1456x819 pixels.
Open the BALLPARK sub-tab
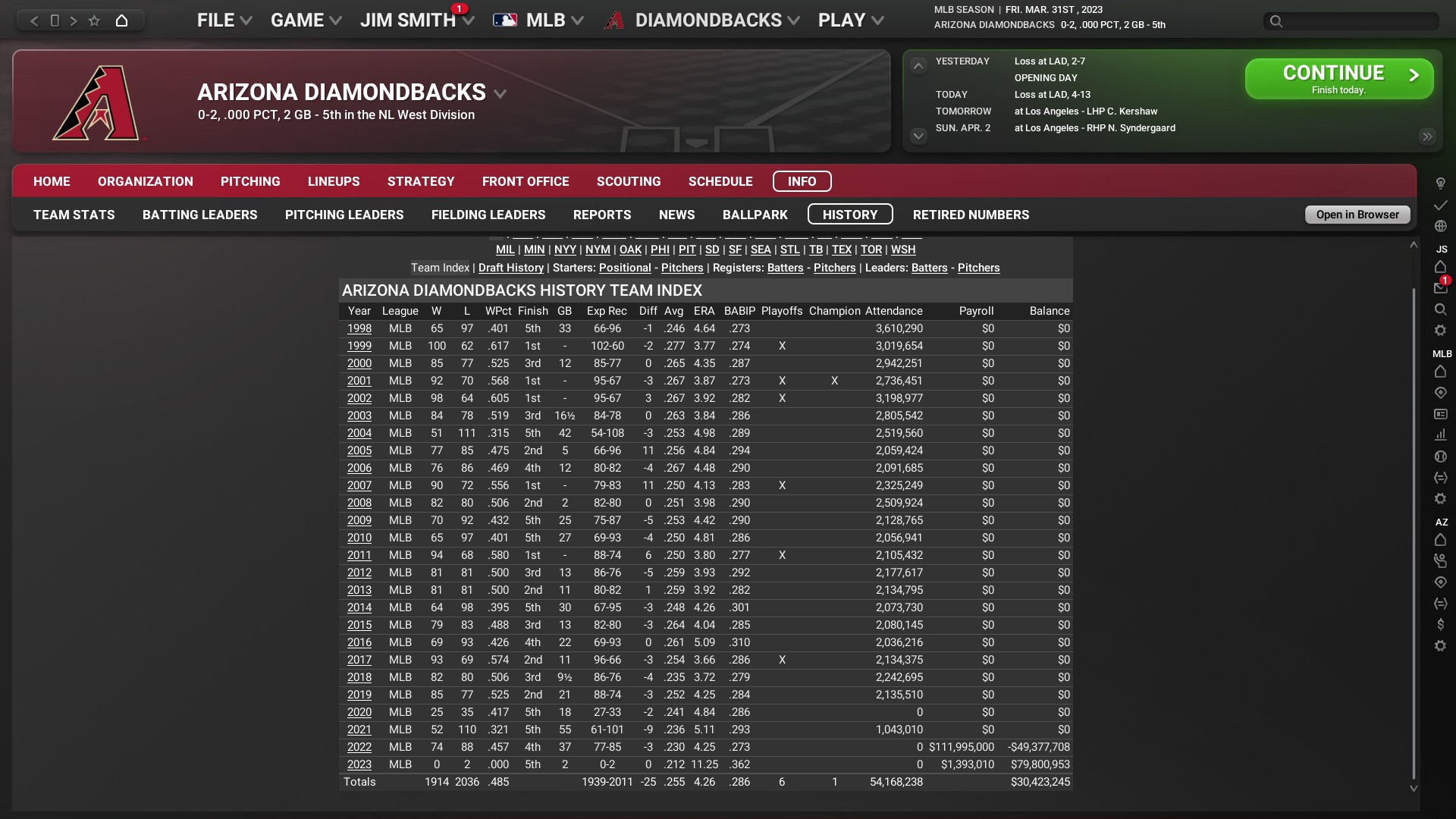(755, 215)
